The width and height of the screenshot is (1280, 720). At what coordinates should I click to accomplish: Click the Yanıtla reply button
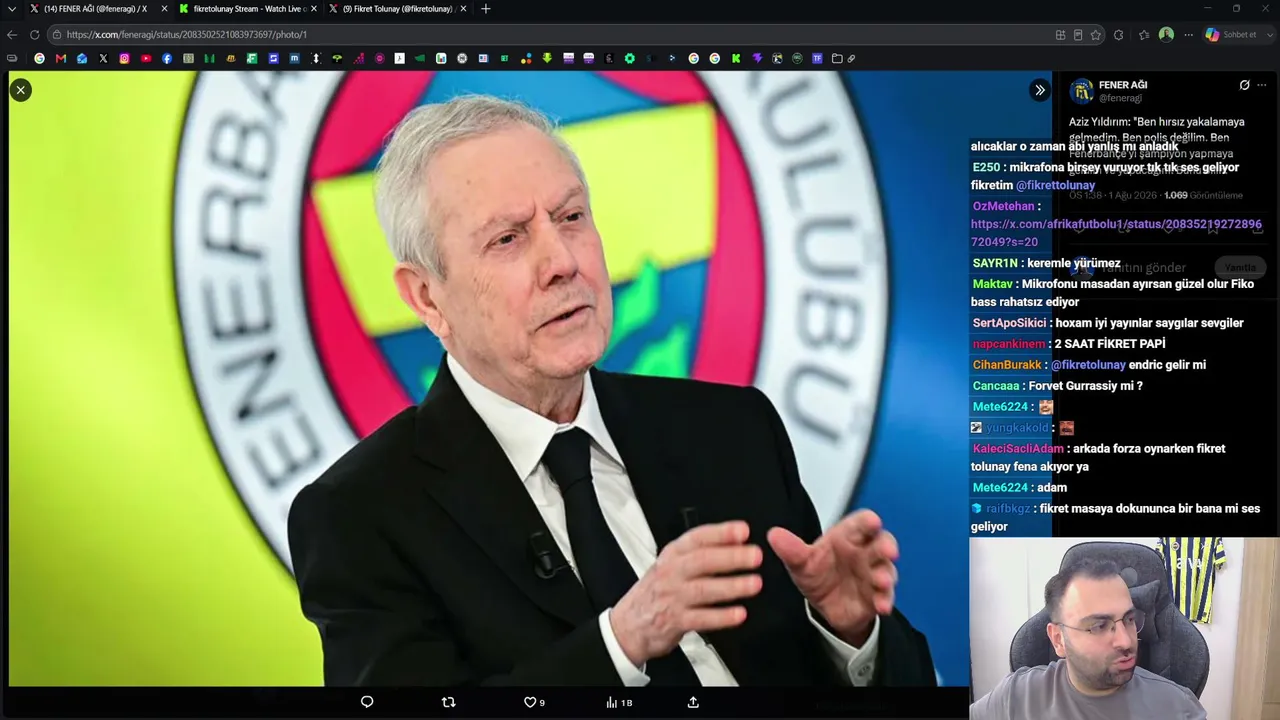[x=1240, y=267]
